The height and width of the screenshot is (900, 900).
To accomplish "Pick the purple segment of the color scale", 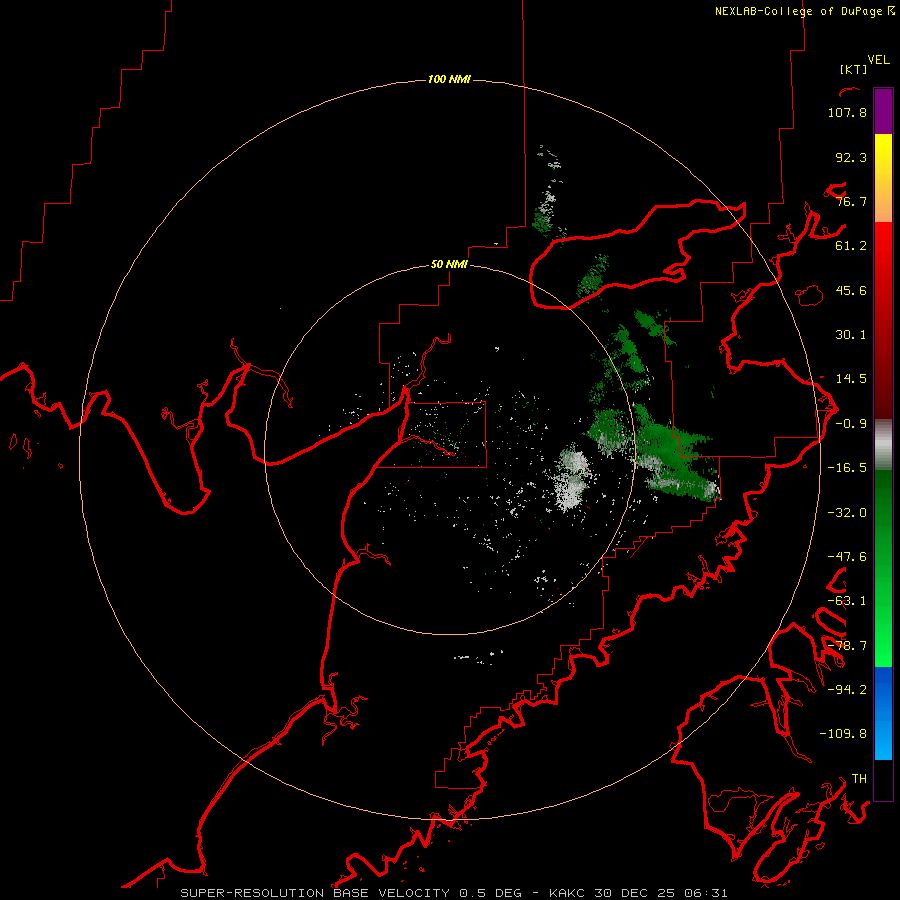I will [883, 111].
